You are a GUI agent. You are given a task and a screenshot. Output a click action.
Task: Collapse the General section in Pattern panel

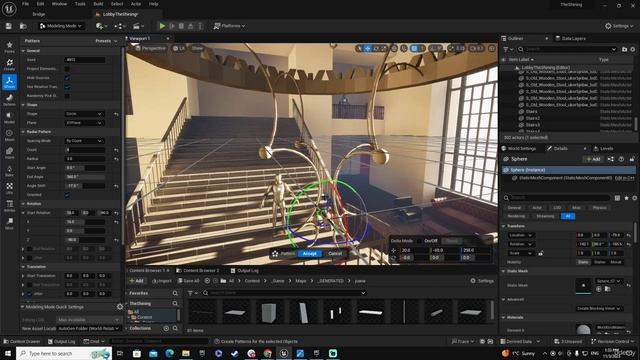(x=23, y=51)
